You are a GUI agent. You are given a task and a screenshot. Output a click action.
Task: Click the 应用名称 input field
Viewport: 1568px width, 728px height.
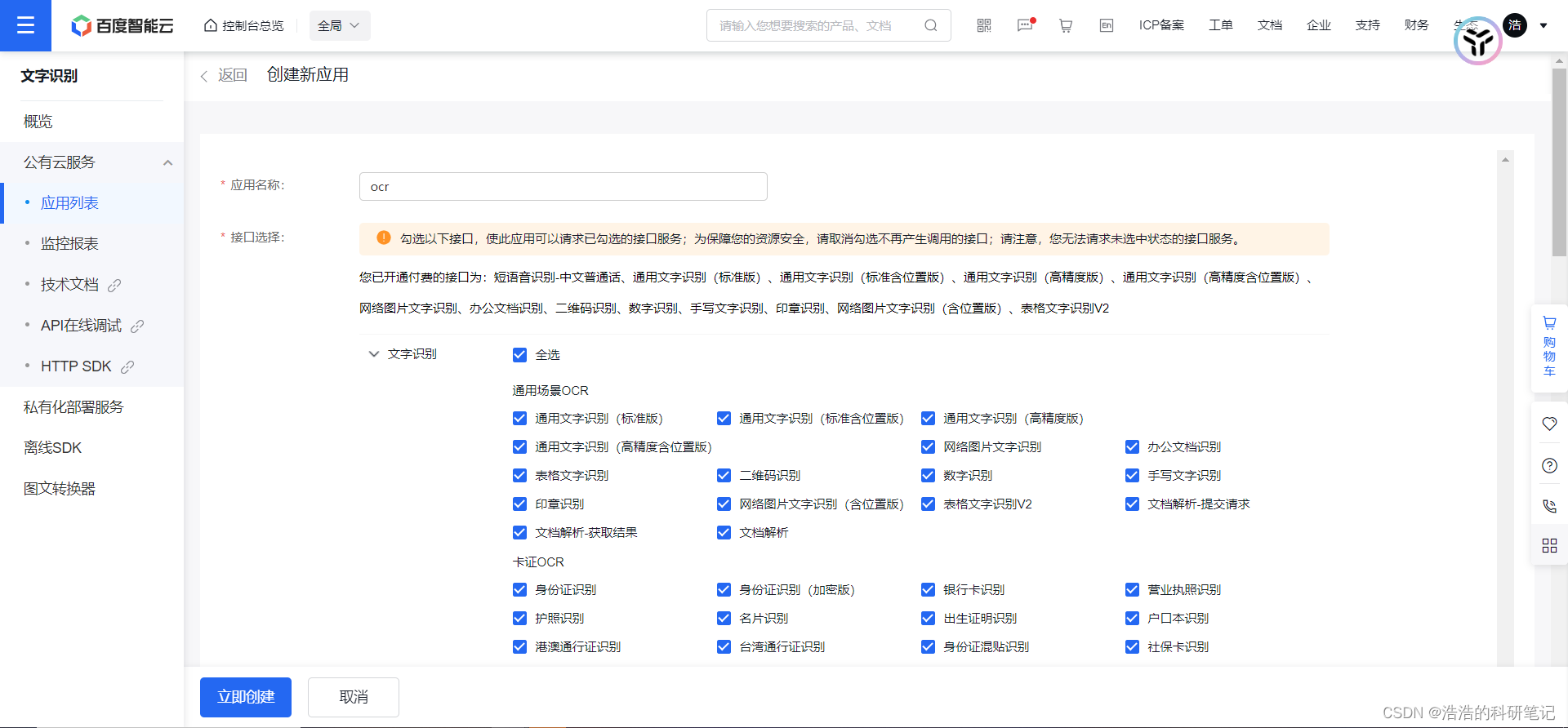point(563,186)
